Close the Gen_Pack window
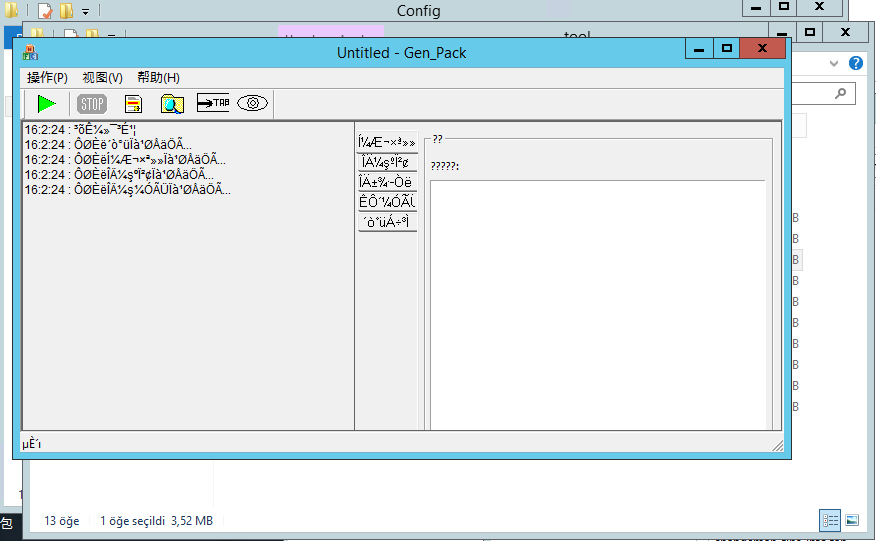 click(x=763, y=49)
